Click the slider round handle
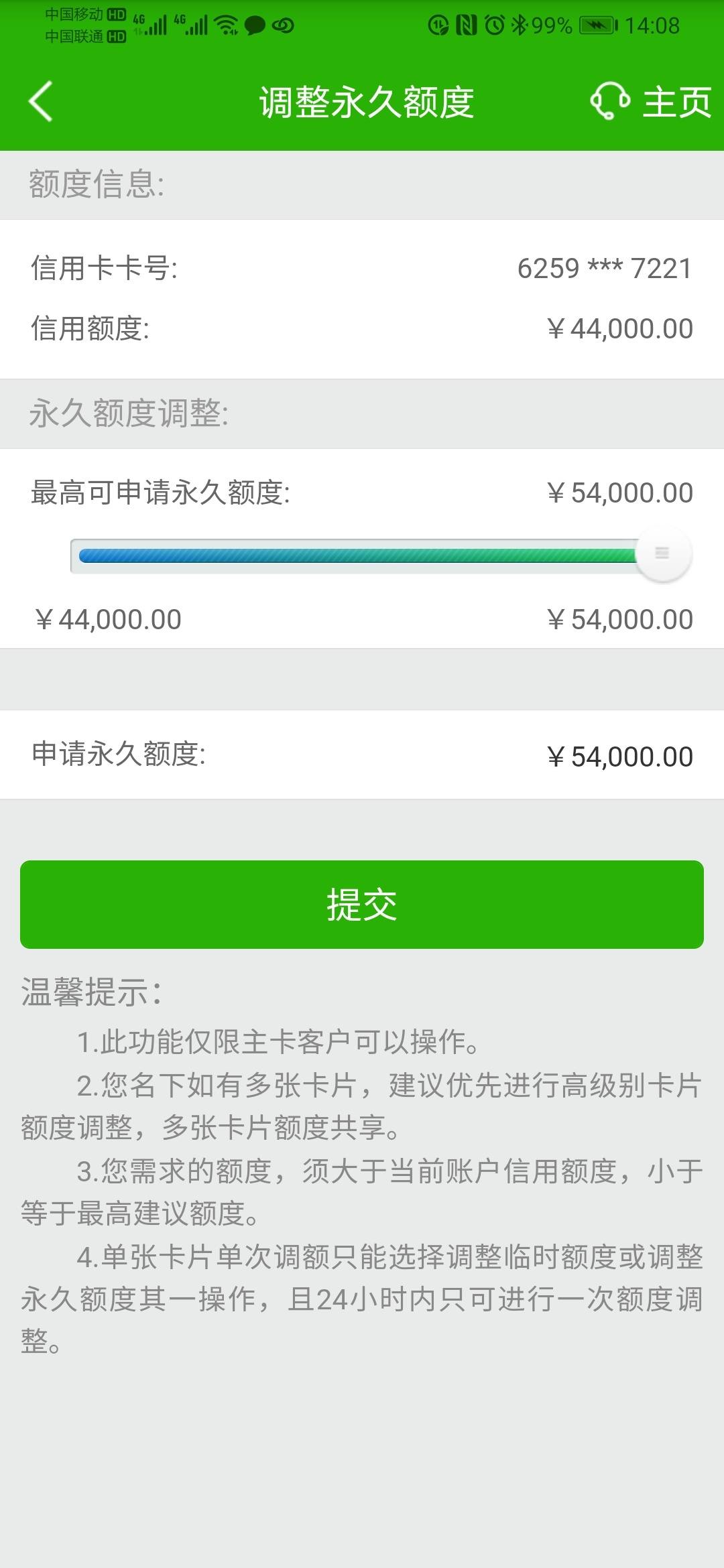The image size is (724, 1568). (x=663, y=553)
